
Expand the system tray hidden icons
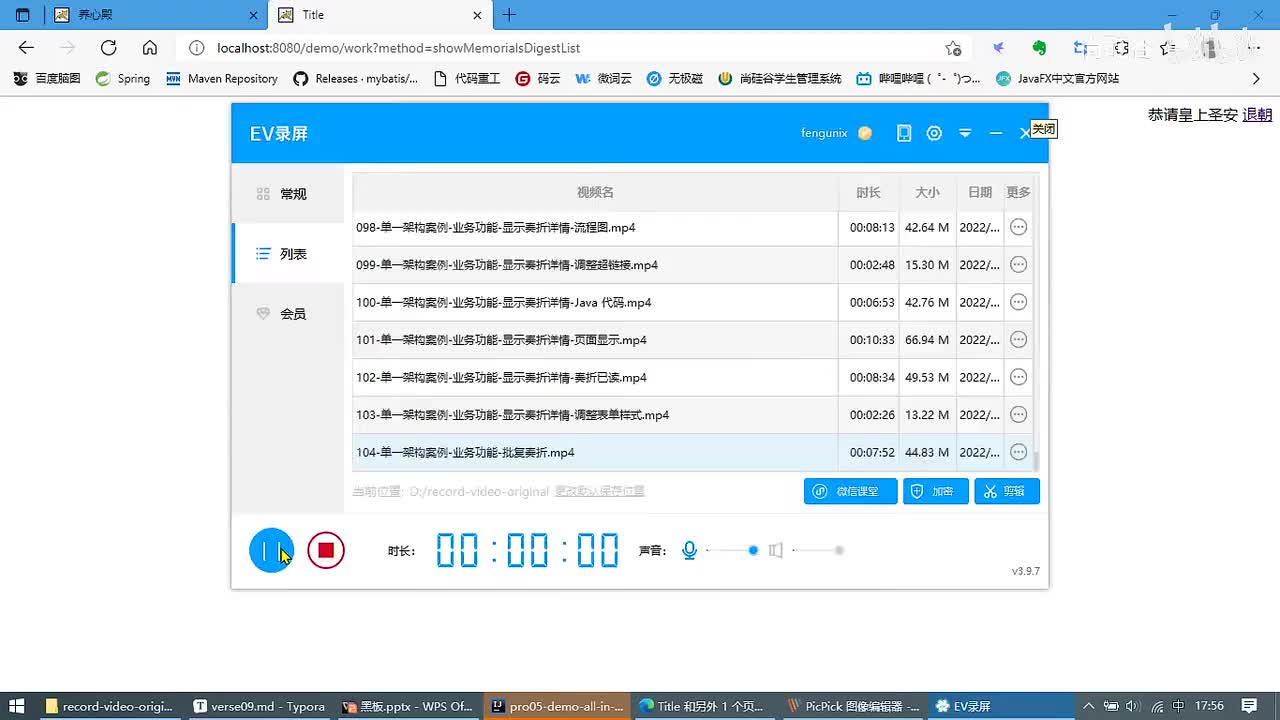tap(1088, 705)
